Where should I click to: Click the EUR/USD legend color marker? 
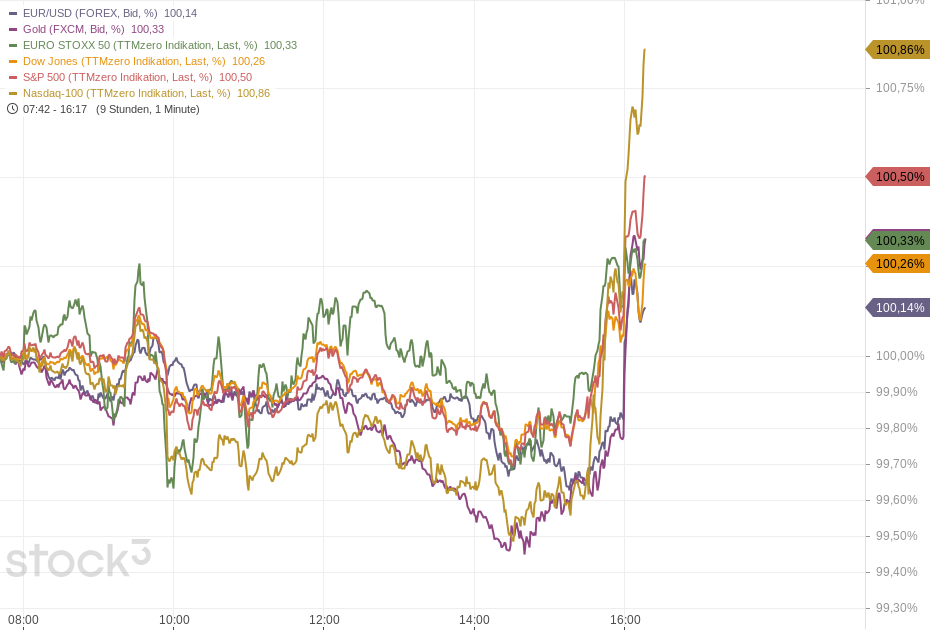click(13, 13)
